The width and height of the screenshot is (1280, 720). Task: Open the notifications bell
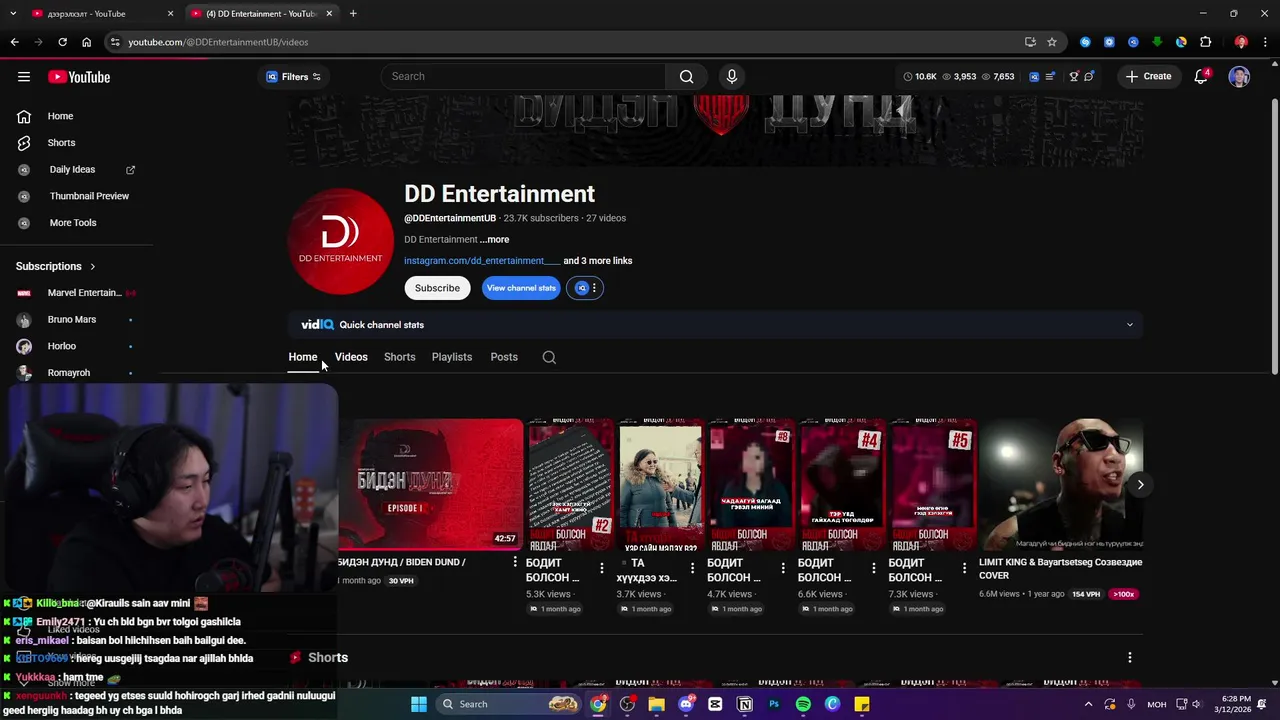pyautogui.click(x=1201, y=77)
